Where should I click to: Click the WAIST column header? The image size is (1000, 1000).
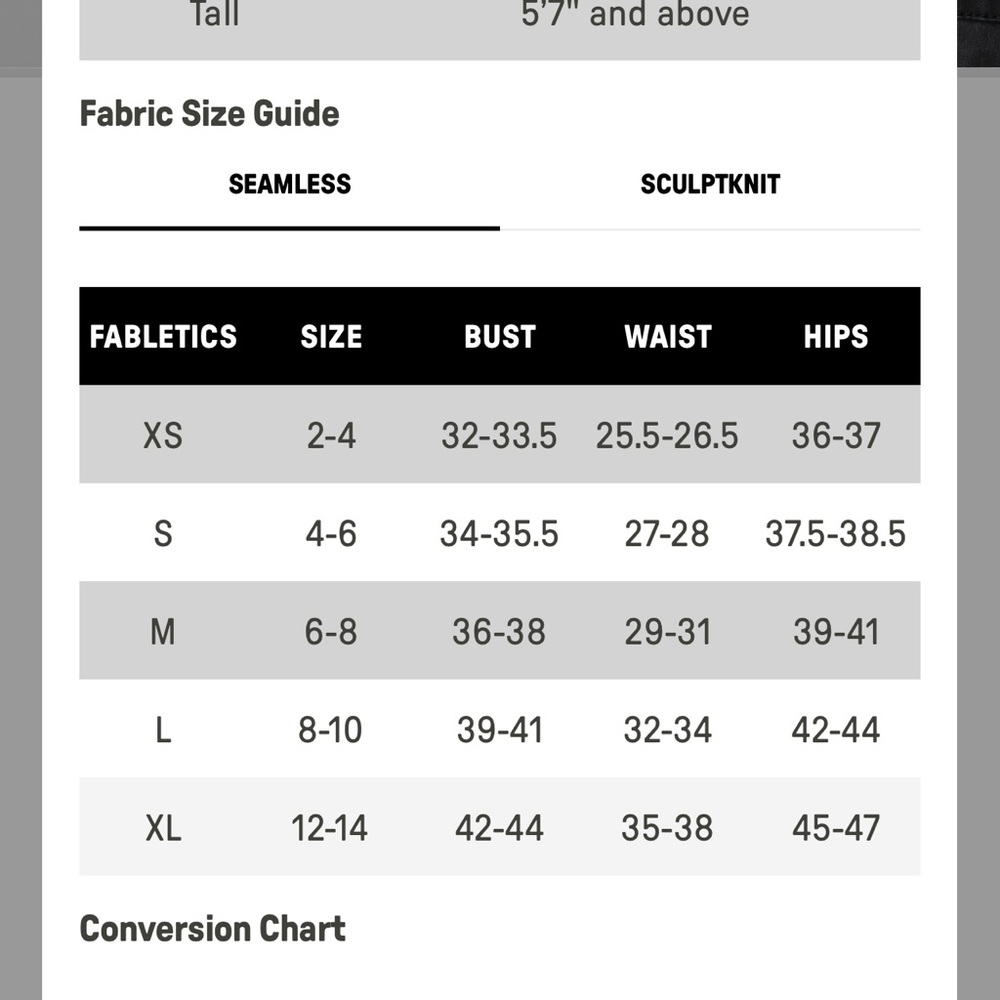tap(668, 336)
